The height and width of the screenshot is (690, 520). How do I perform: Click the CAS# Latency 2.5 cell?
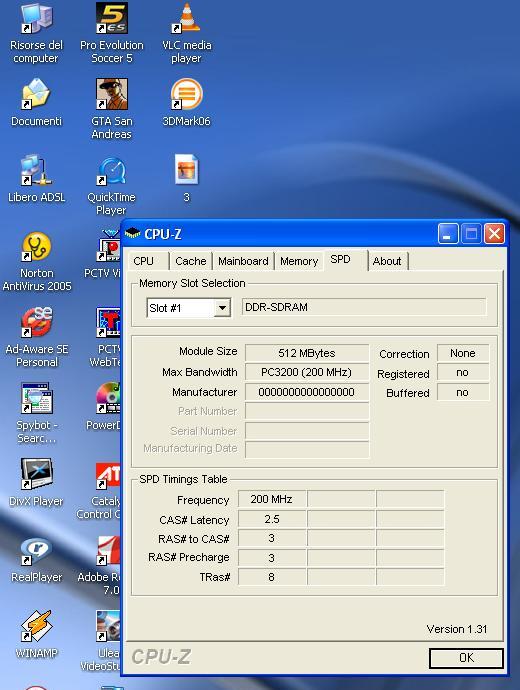click(x=272, y=519)
